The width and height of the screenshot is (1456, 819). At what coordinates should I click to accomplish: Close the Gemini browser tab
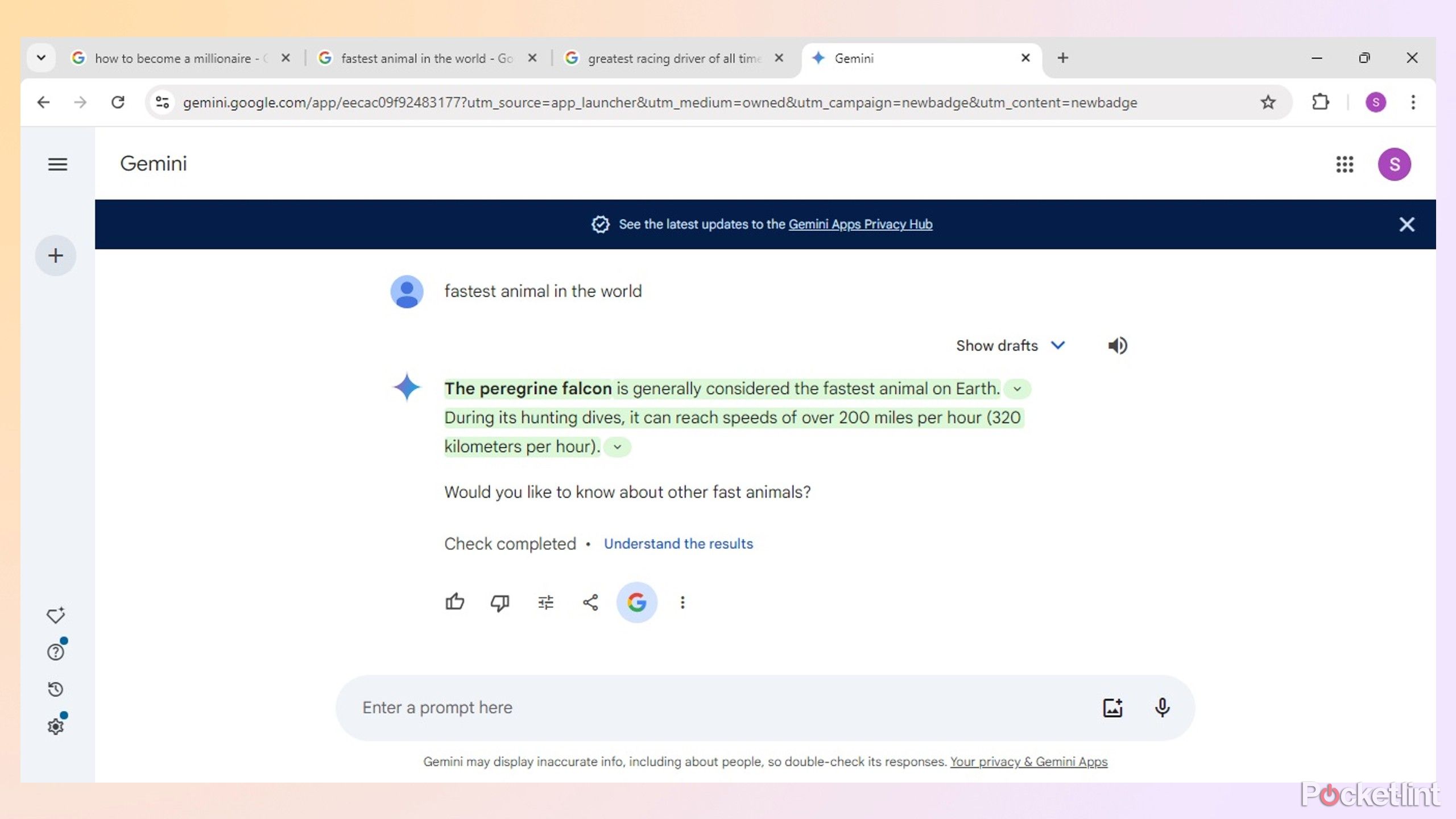point(1025,57)
